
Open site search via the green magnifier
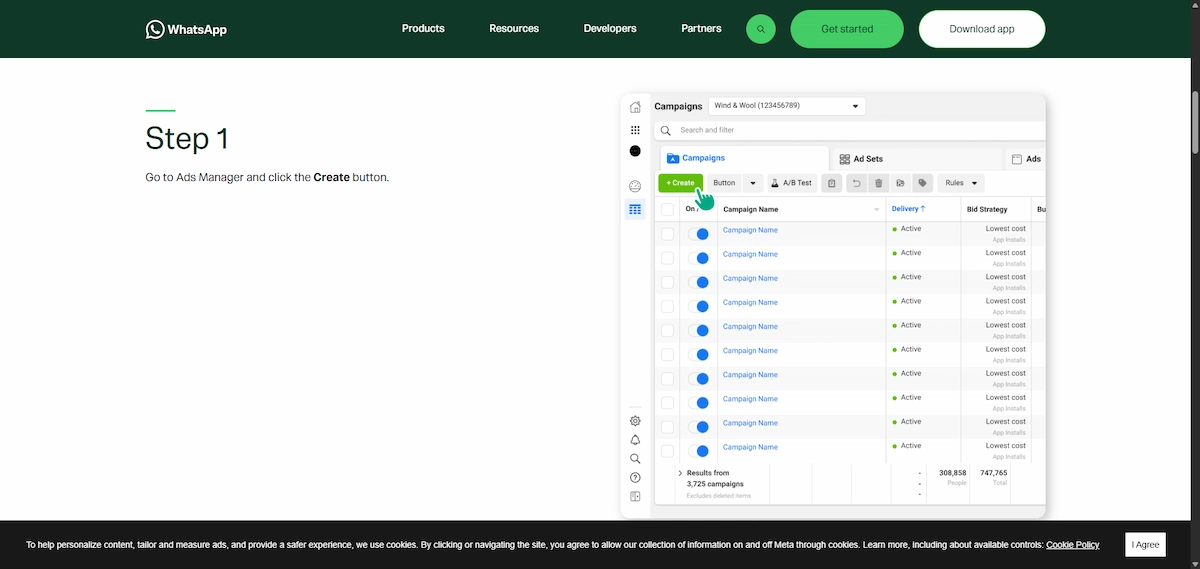coord(761,29)
